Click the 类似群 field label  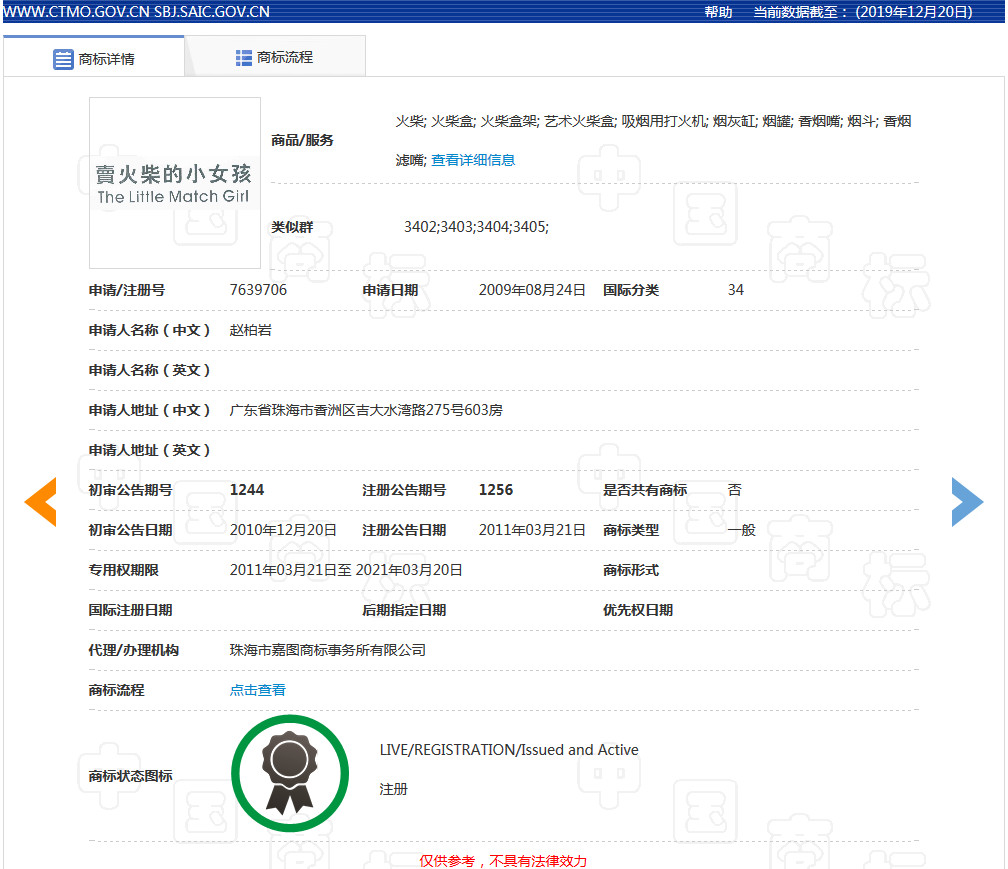pyautogui.click(x=292, y=227)
